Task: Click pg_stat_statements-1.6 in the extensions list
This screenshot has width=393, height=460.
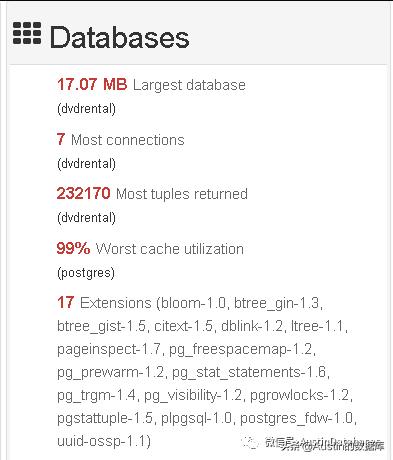Action: (249, 372)
